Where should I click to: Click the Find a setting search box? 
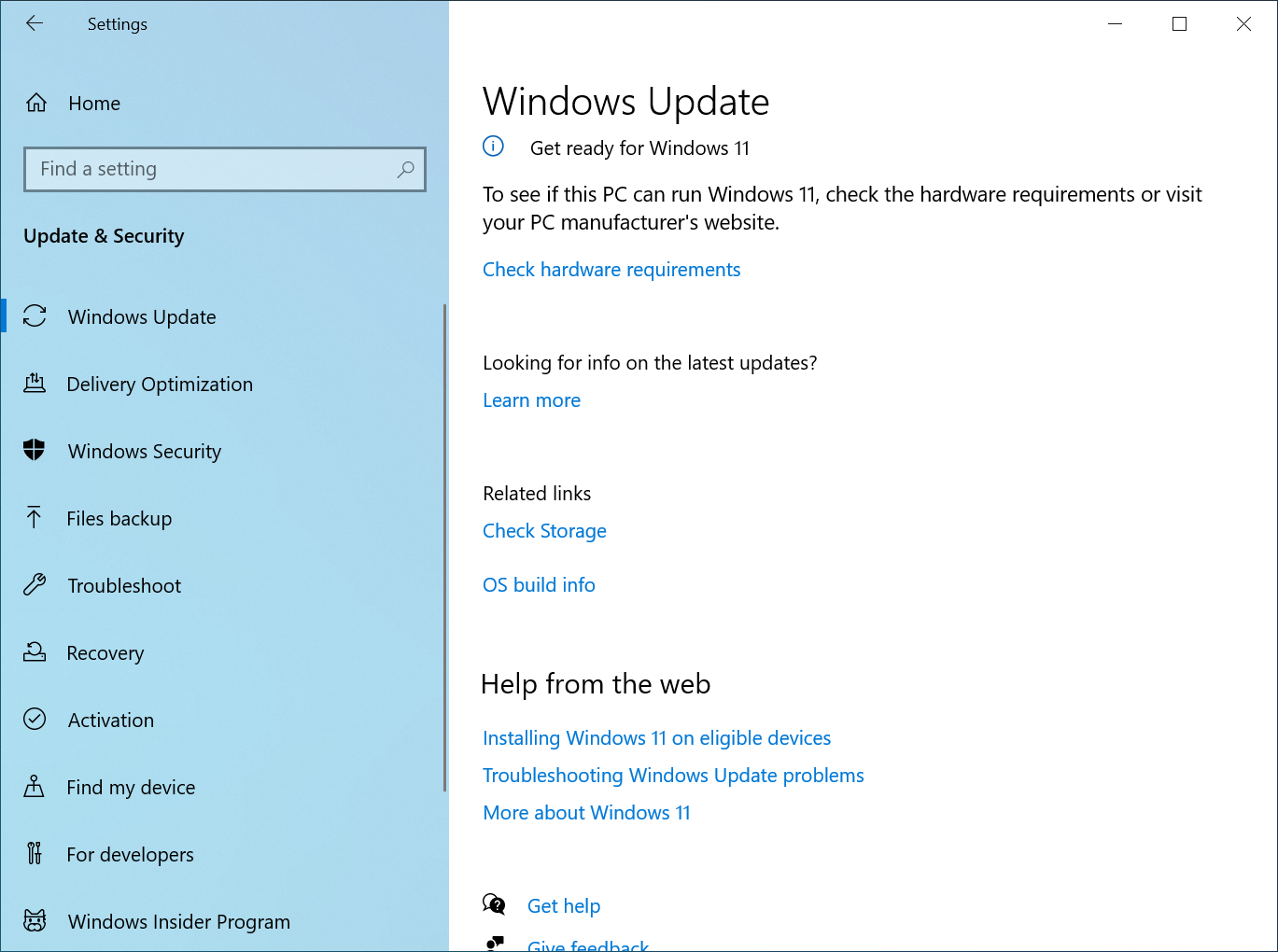point(225,169)
